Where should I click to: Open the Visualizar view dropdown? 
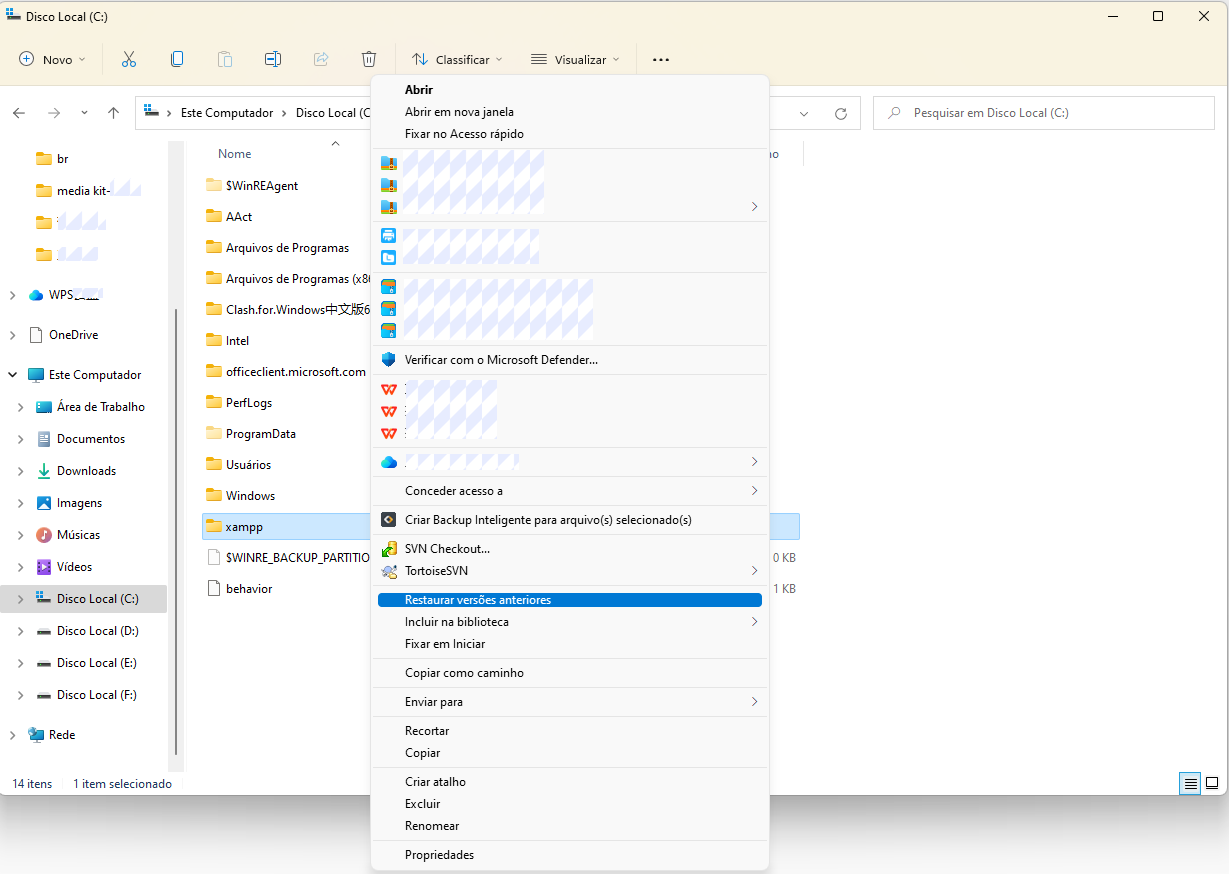click(x=575, y=59)
